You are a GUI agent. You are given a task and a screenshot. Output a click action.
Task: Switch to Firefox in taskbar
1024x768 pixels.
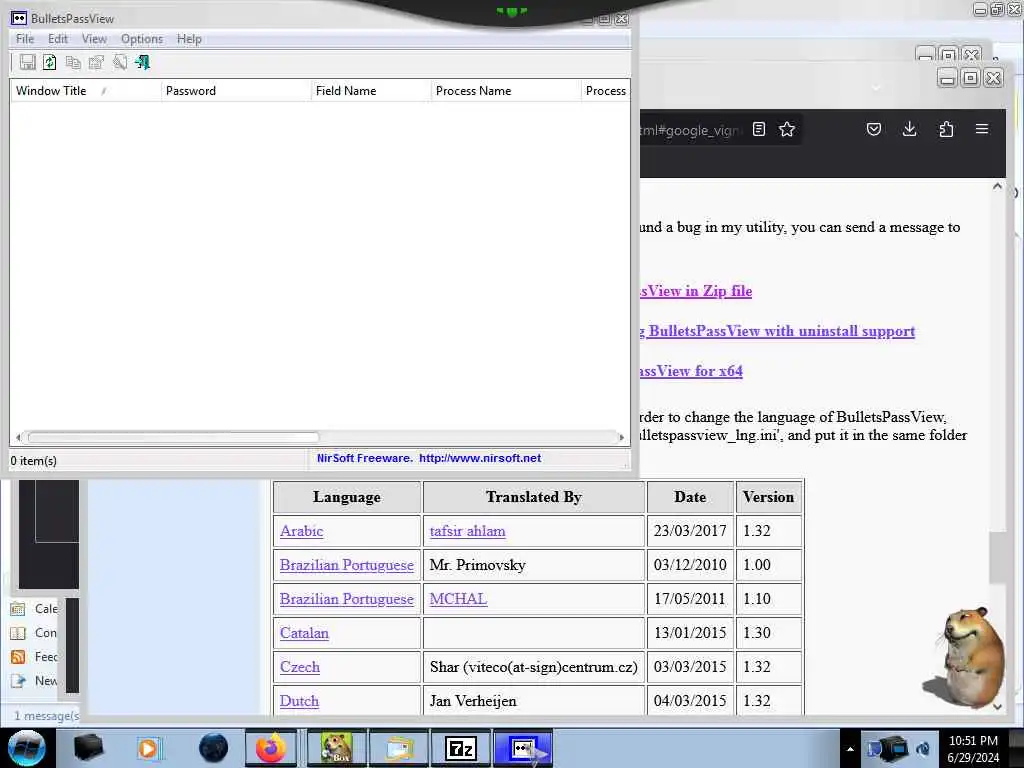(271, 748)
